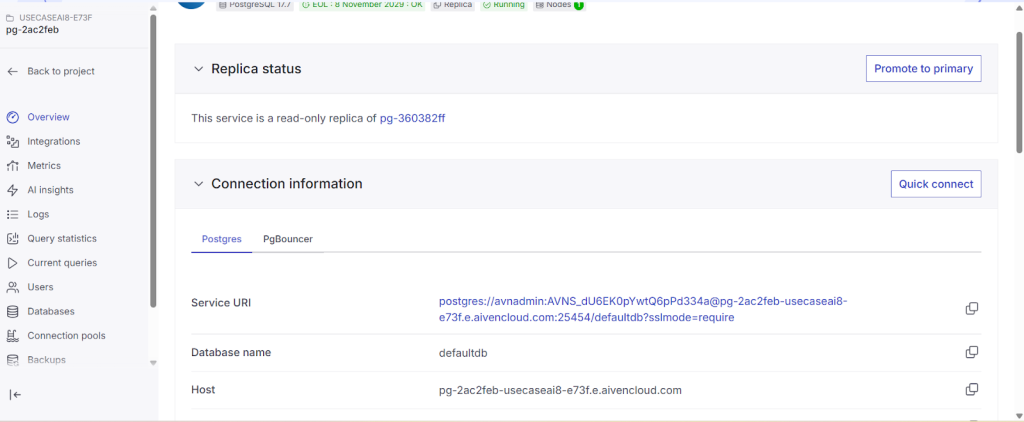
Task: Go back to project
Action: pos(60,72)
